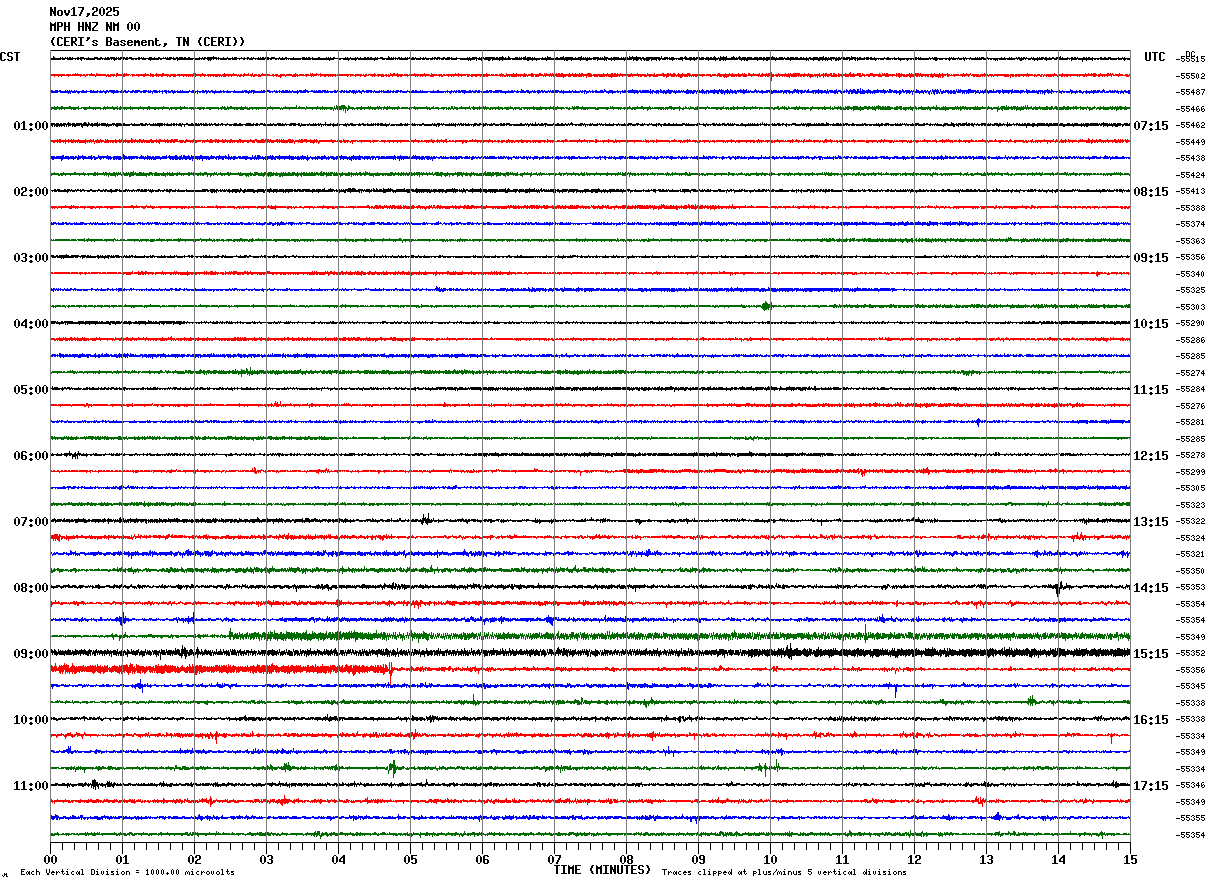Click the '10:15' UTC time label
The width and height of the screenshot is (1210, 886).
coord(1151,324)
